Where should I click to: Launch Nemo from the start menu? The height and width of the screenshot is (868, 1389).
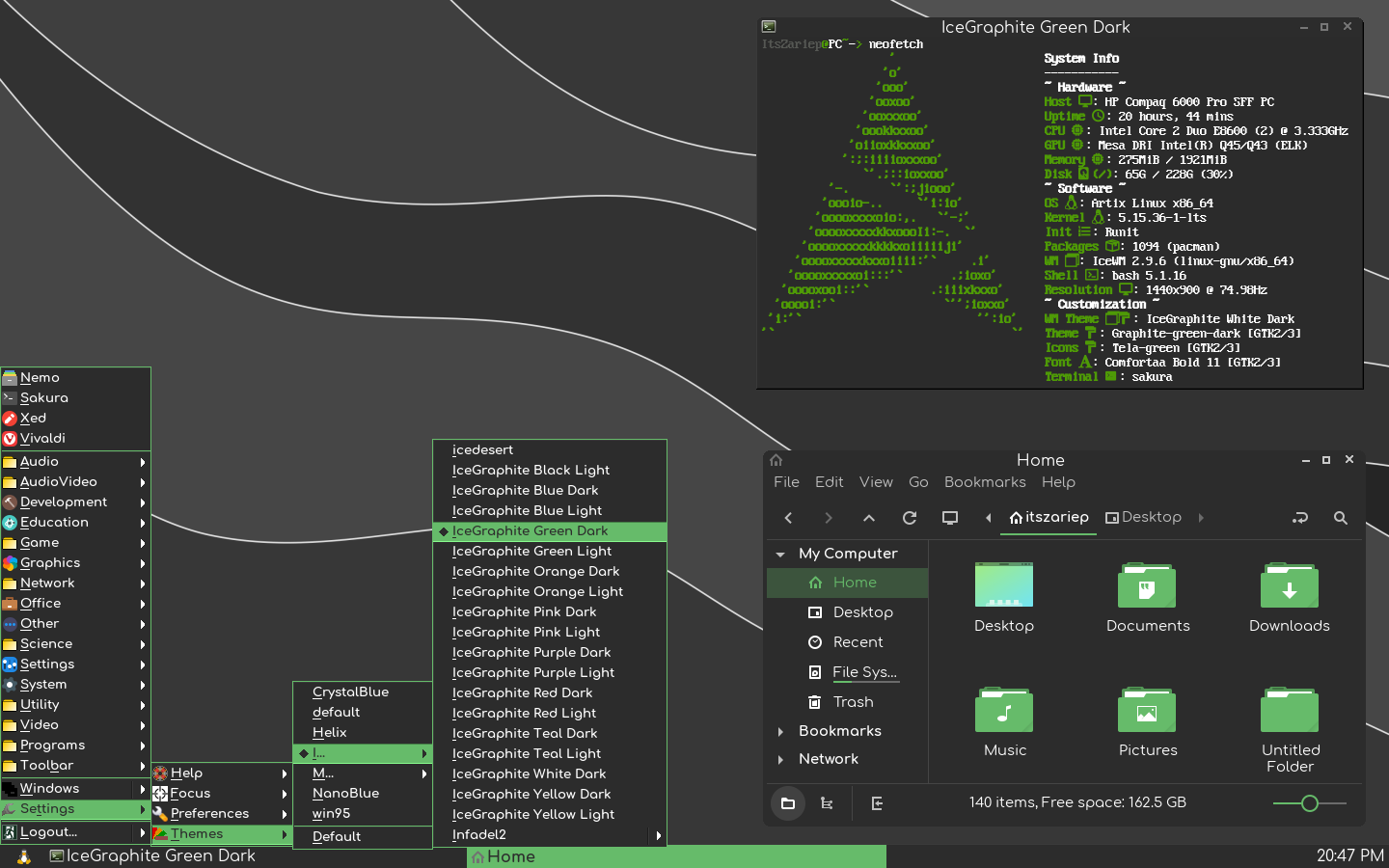pyautogui.click(x=75, y=378)
